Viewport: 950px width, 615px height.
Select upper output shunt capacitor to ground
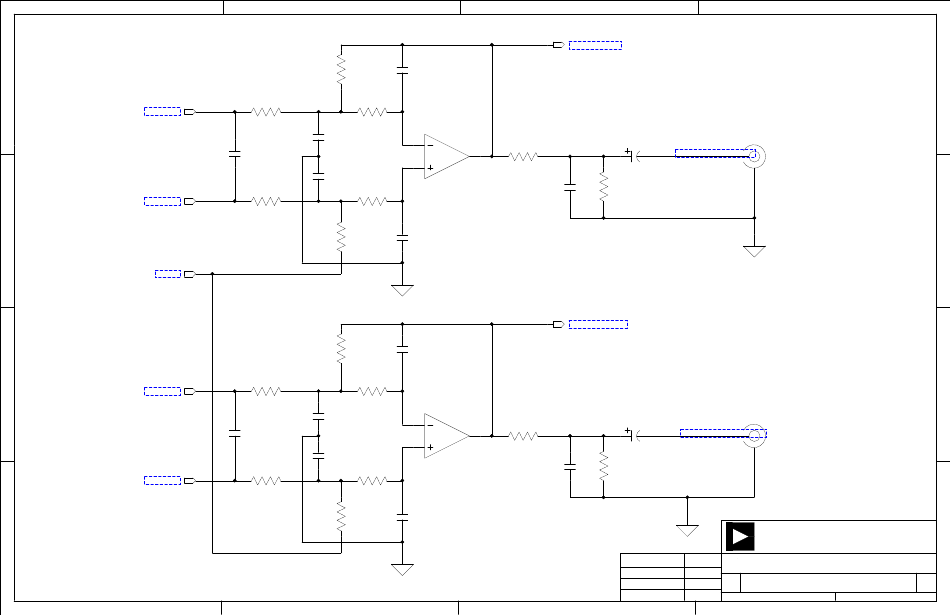570,187
